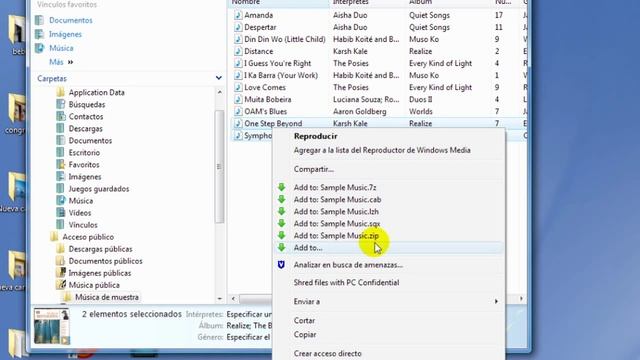The image size is (640, 360).
Task: Select Imágenes públicas in folder tree
Action: tap(100, 273)
